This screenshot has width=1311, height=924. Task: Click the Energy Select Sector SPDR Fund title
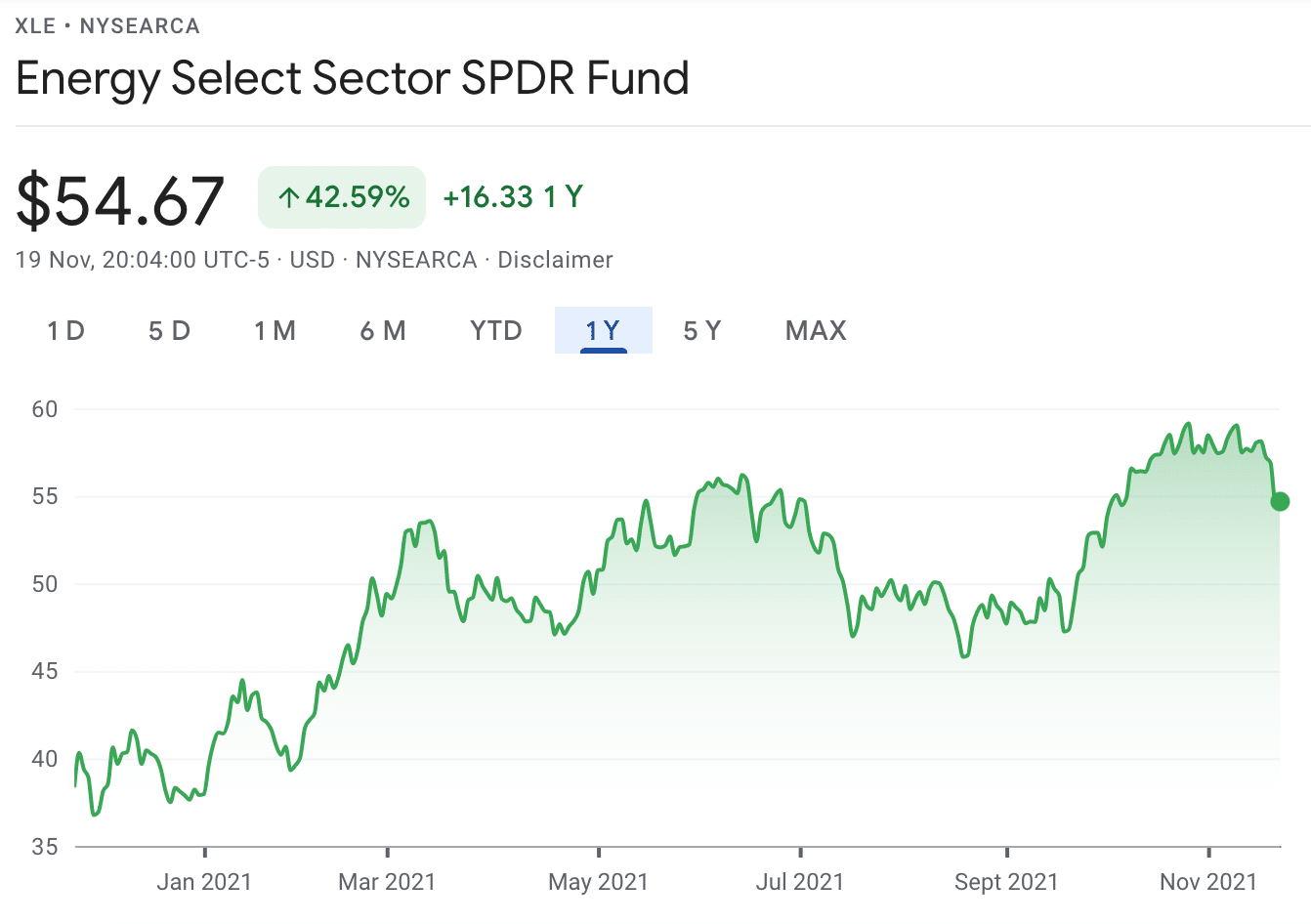(x=353, y=78)
